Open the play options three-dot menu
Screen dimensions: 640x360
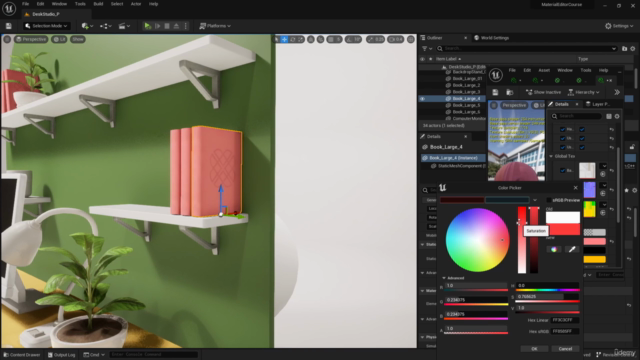click(x=186, y=26)
